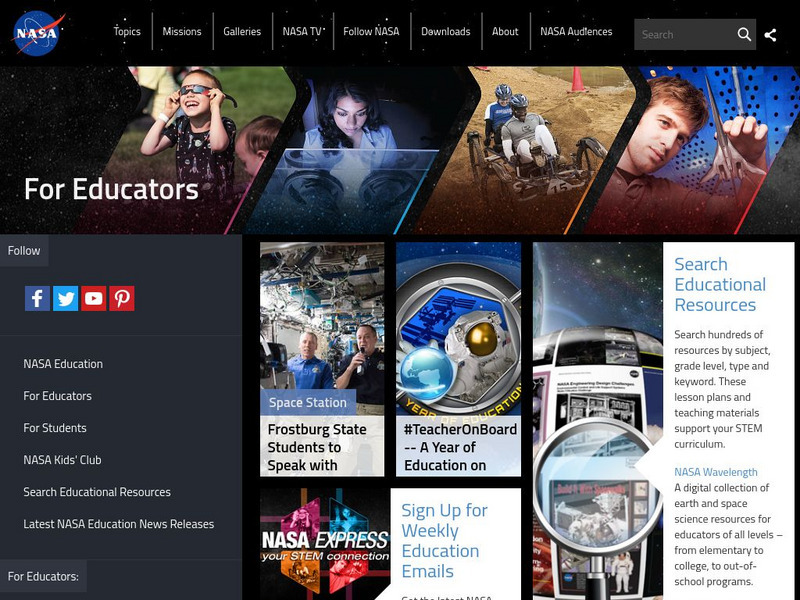Click inside the Search input box
The image size is (800, 600).
tap(685, 33)
